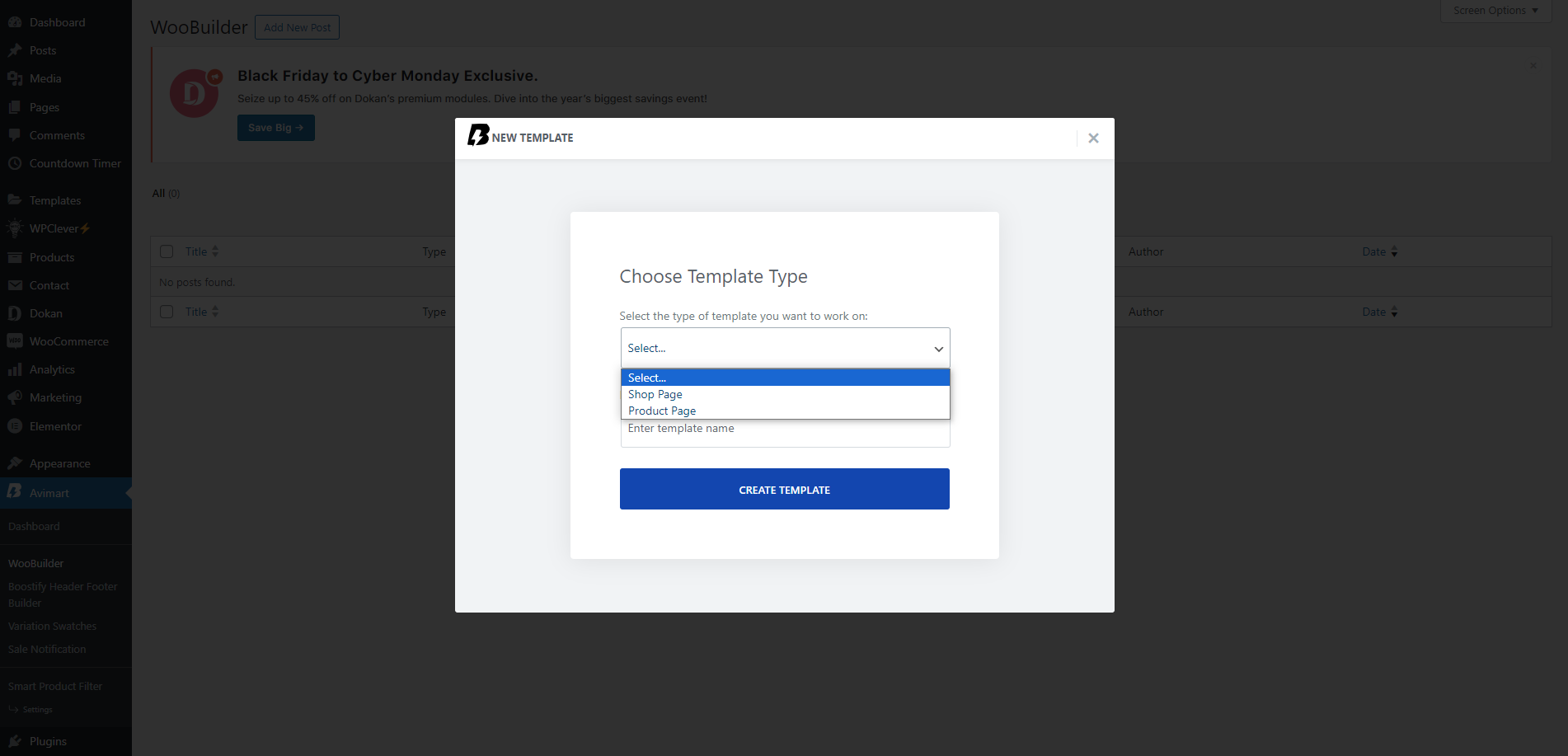The width and height of the screenshot is (1568, 756).
Task: Expand Screen Options panel
Action: tap(1495, 11)
